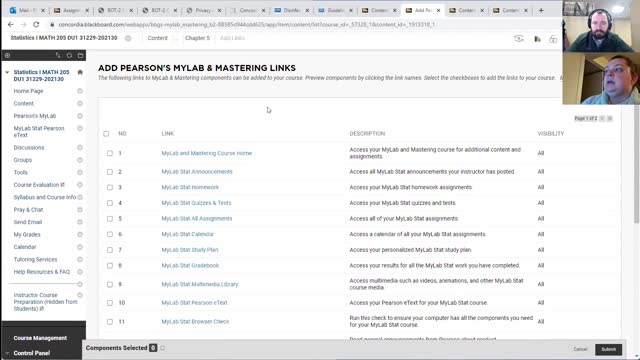This screenshot has height=360, width=640.
Task: Select checkbox for MyLab Stat Multimedia Library
Action: [x=110, y=284]
